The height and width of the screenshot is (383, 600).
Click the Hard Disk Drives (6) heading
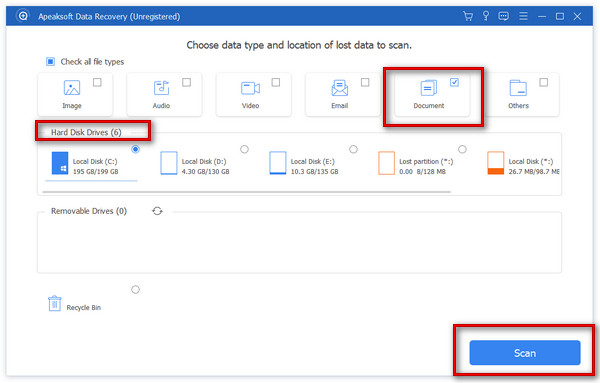coord(86,132)
